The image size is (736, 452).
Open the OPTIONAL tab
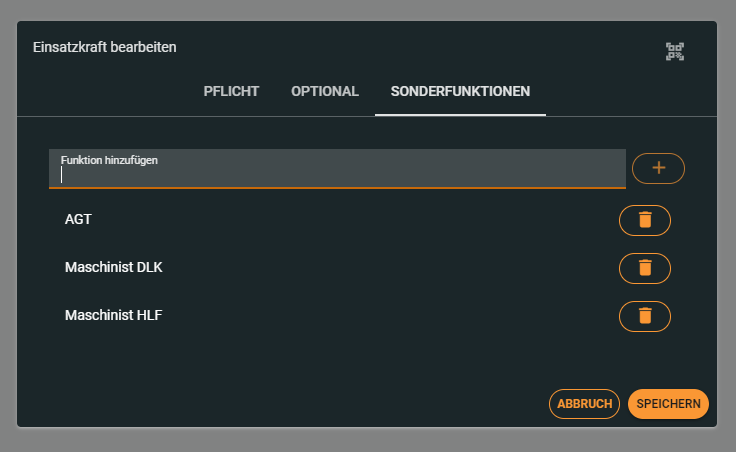point(325,92)
